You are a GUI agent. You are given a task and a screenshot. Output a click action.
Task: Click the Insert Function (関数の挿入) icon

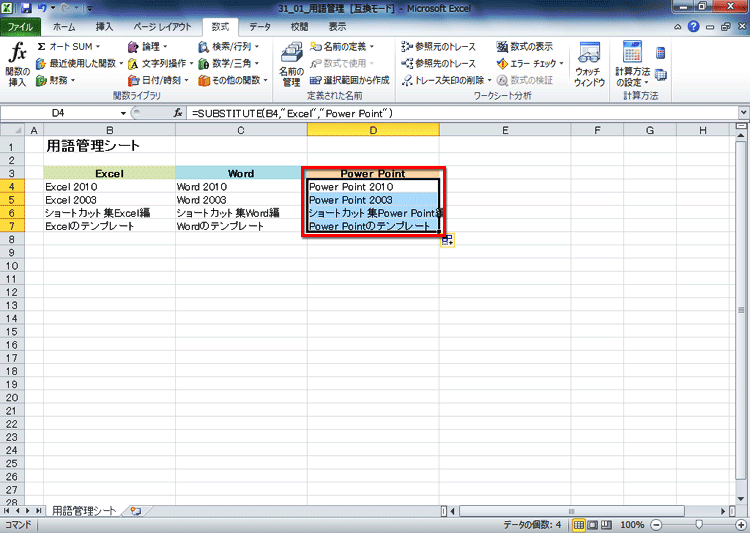(x=18, y=64)
